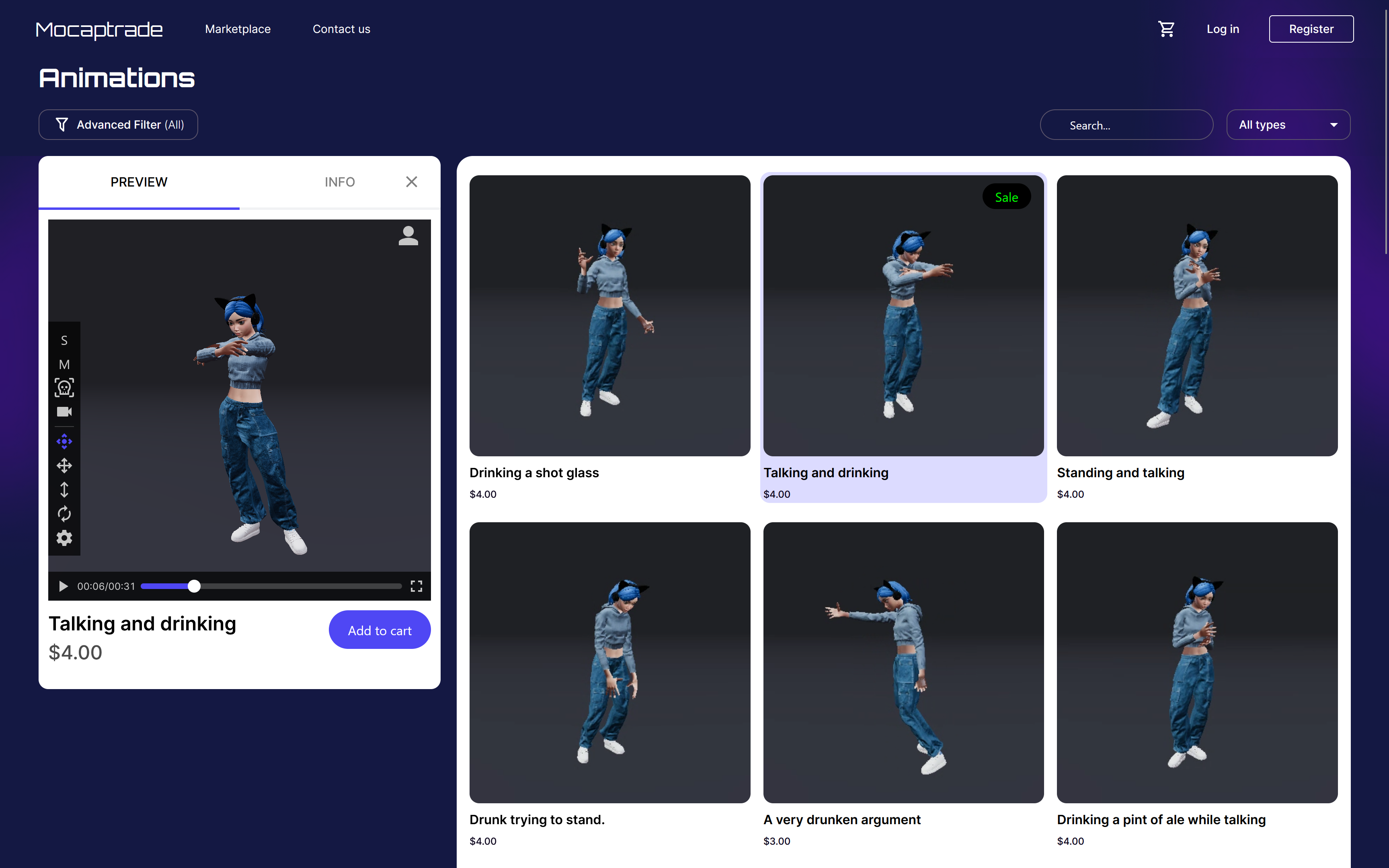The image size is (1389, 868).
Task: Open the shopping cart icon
Action: pyautogui.click(x=1166, y=29)
